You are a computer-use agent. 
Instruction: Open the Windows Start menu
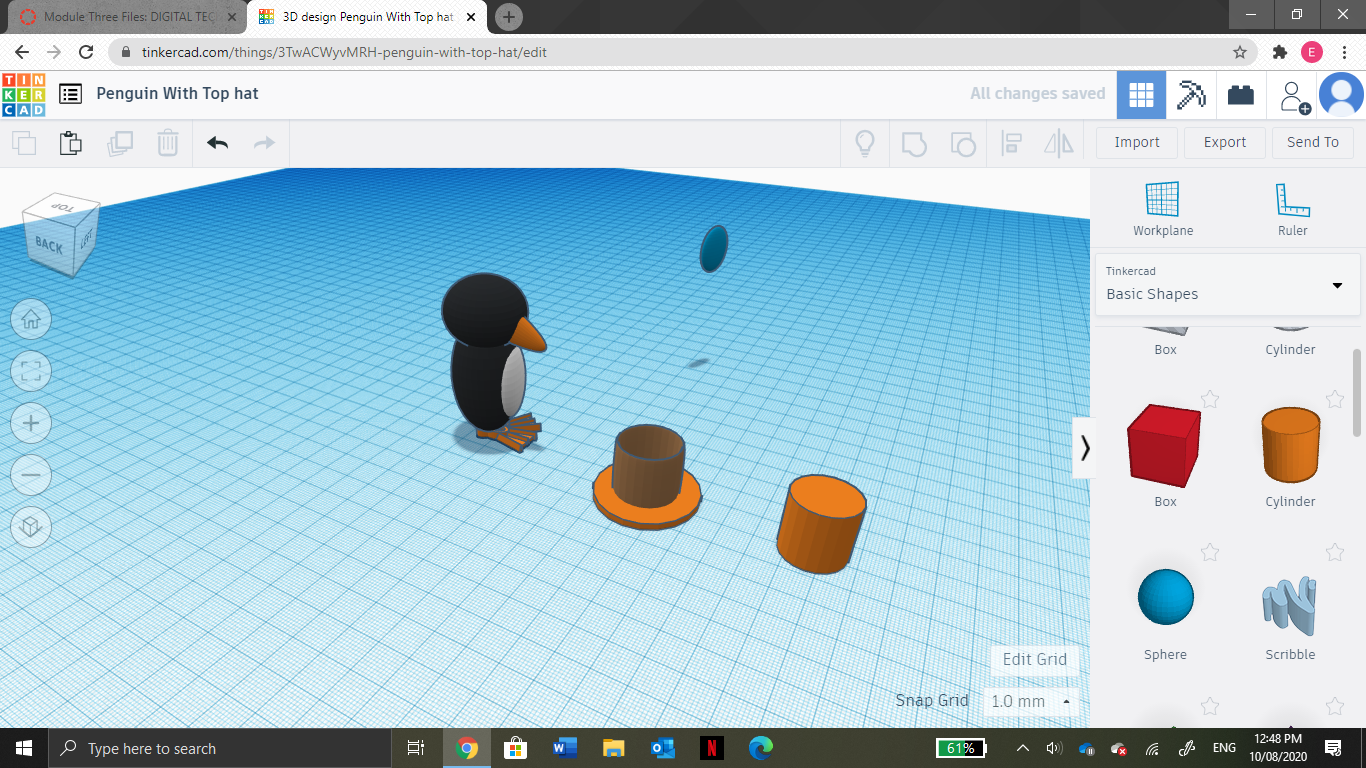point(24,748)
